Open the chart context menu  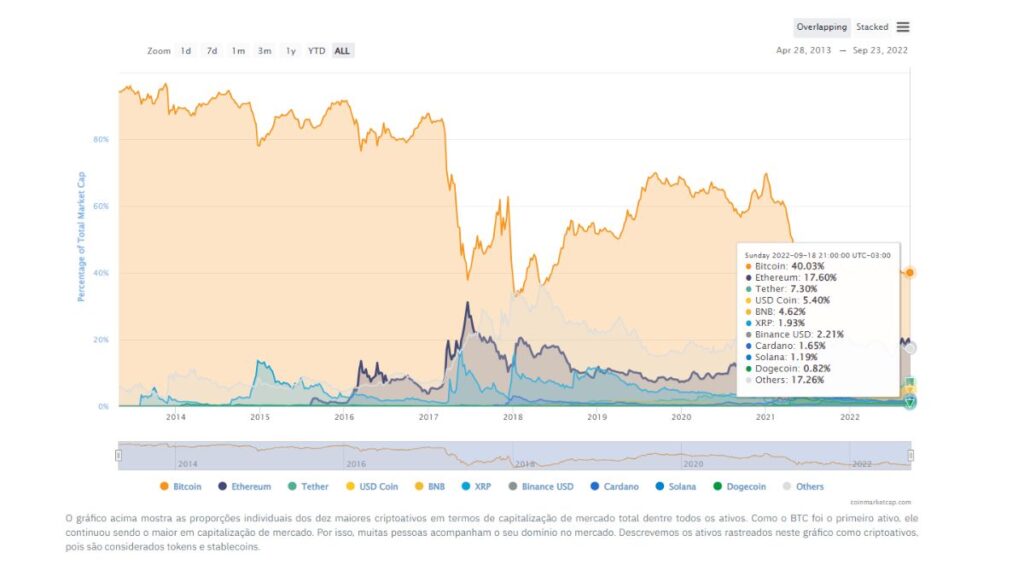click(904, 27)
